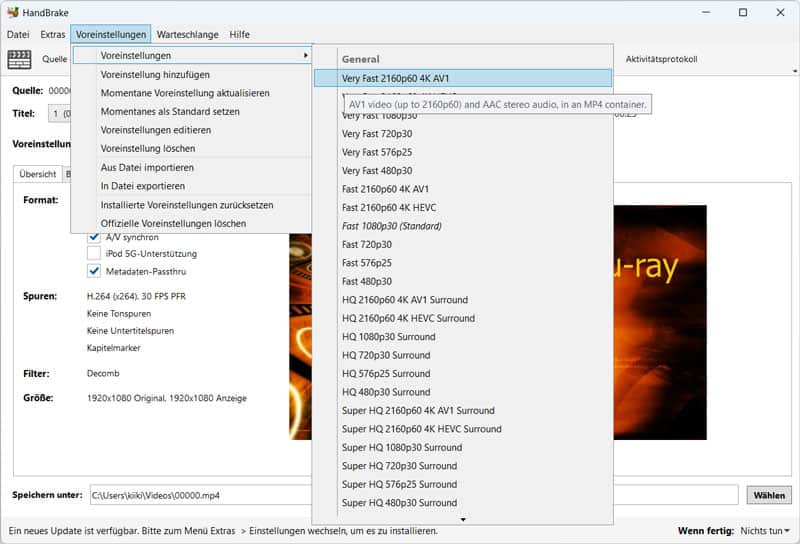Click the Kapitelmarker text
Screen dimensions: 800x544
click(x=113, y=348)
